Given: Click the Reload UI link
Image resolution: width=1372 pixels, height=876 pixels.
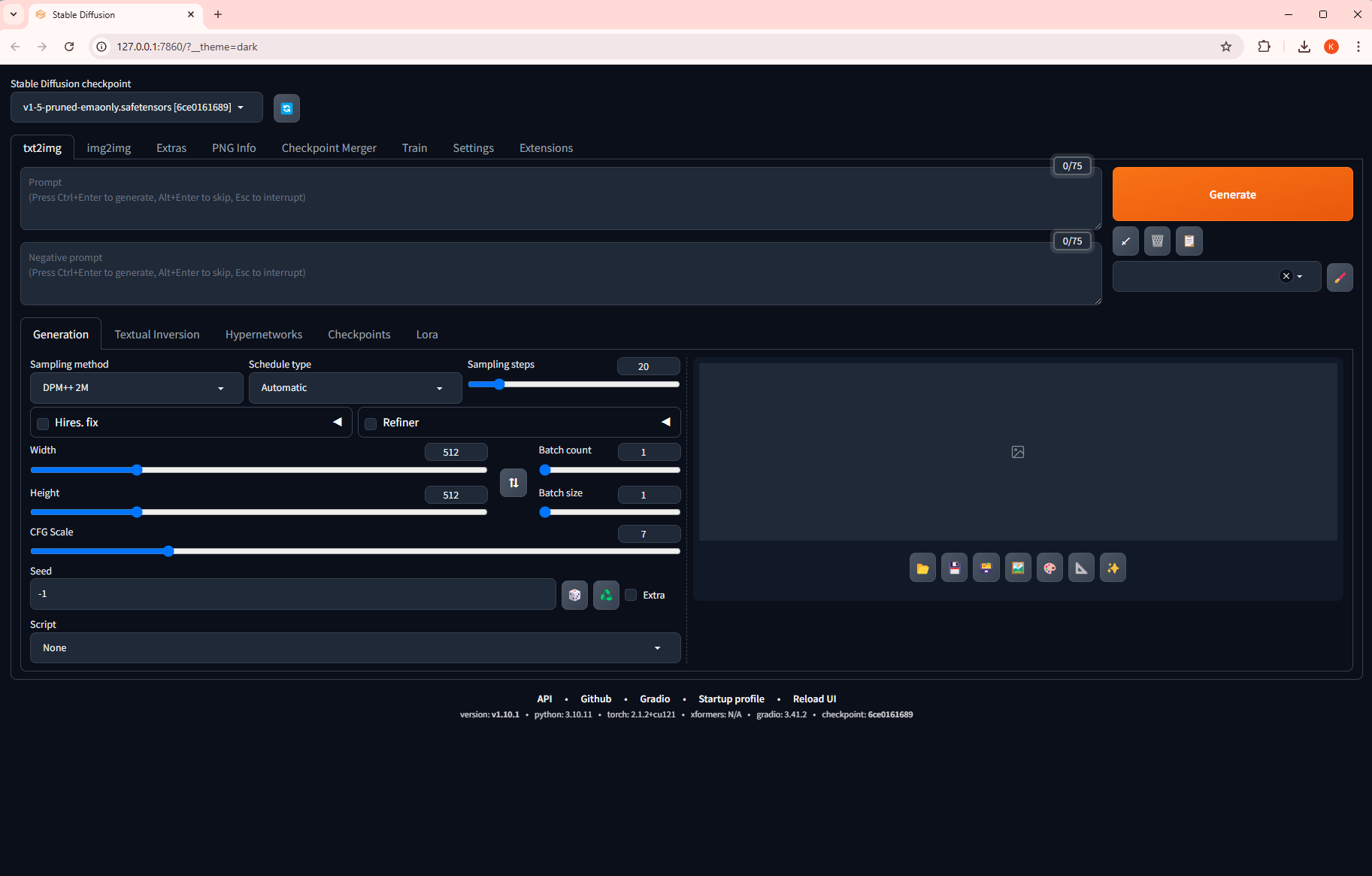Looking at the screenshot, I should [814, 699].
